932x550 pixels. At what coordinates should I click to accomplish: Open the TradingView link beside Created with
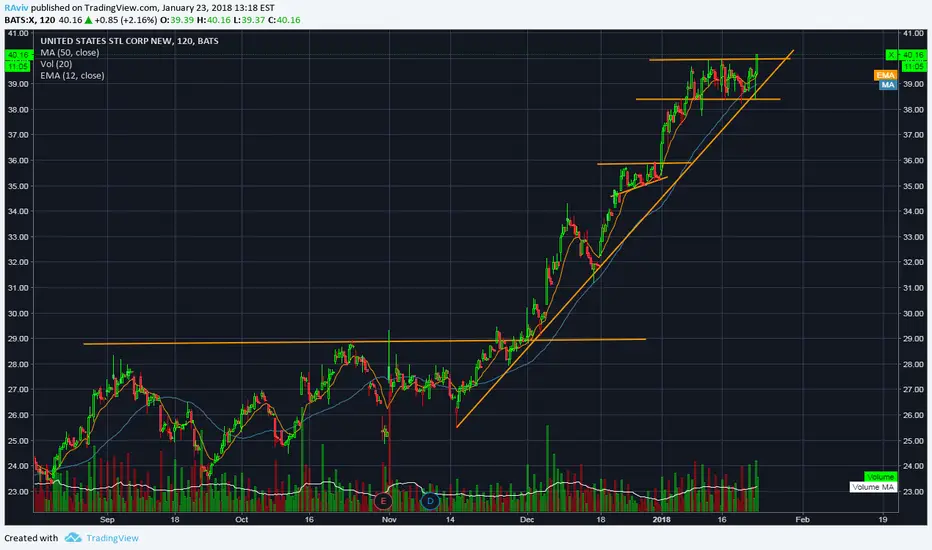pyautogui.click(x=112, y=538)
